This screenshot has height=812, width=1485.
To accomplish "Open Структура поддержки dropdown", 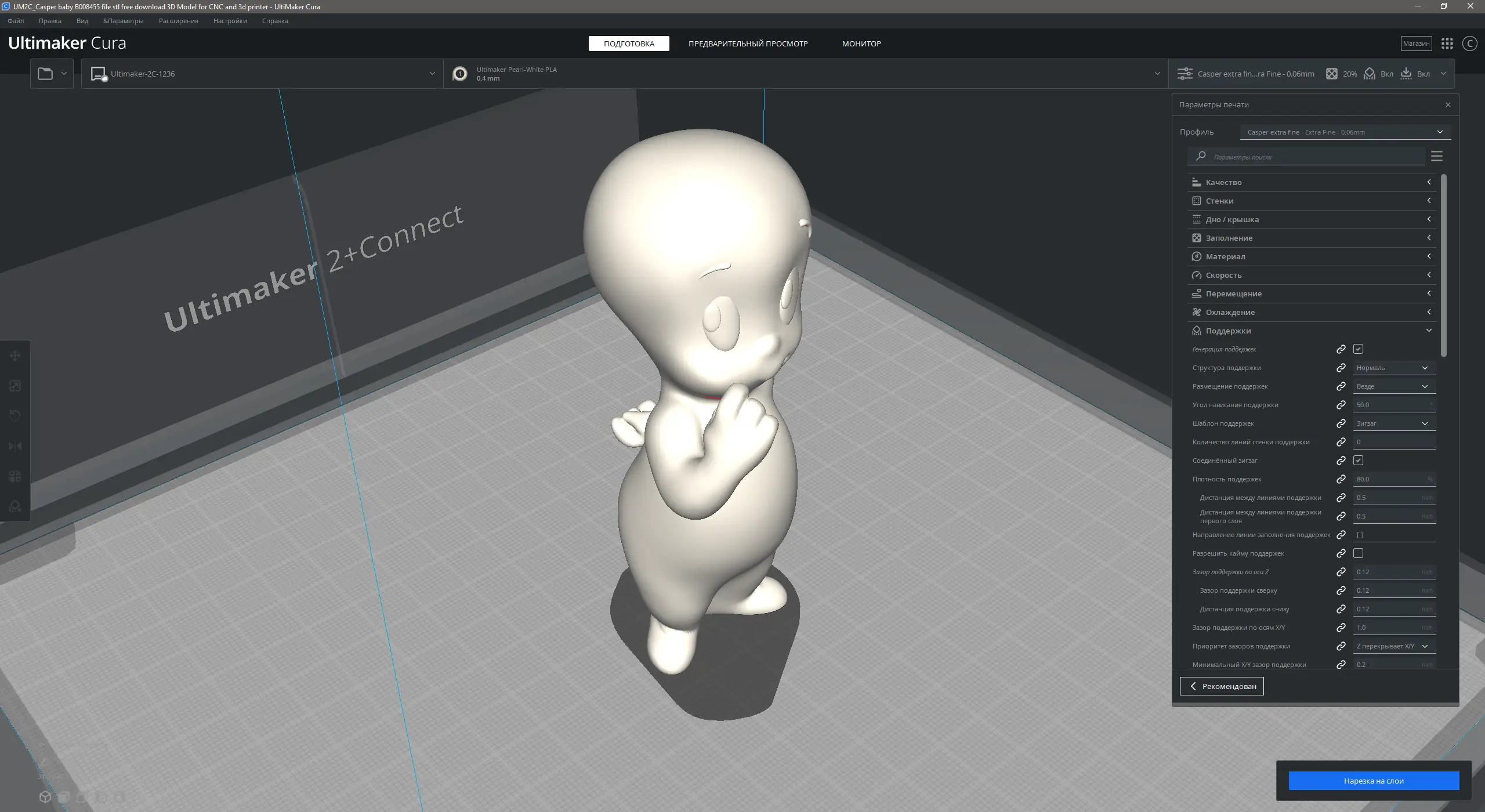I will point(1393,368).
